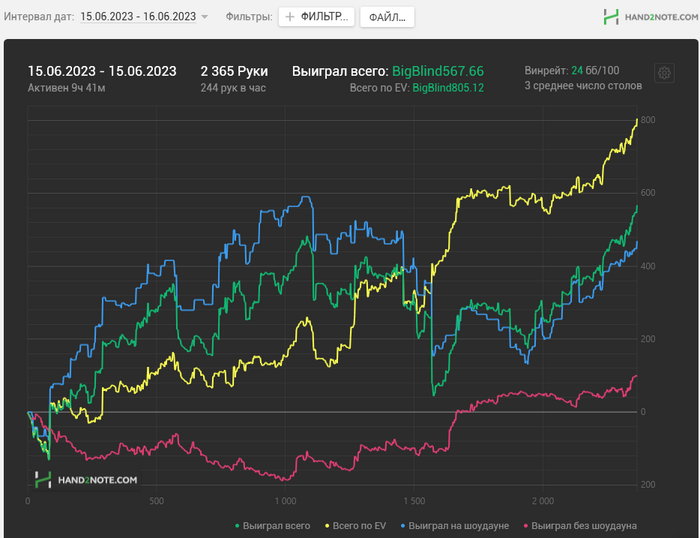The image size is (700, 538).
Task: Click the total won value BigBlind567.66
Action: [438, 71]
